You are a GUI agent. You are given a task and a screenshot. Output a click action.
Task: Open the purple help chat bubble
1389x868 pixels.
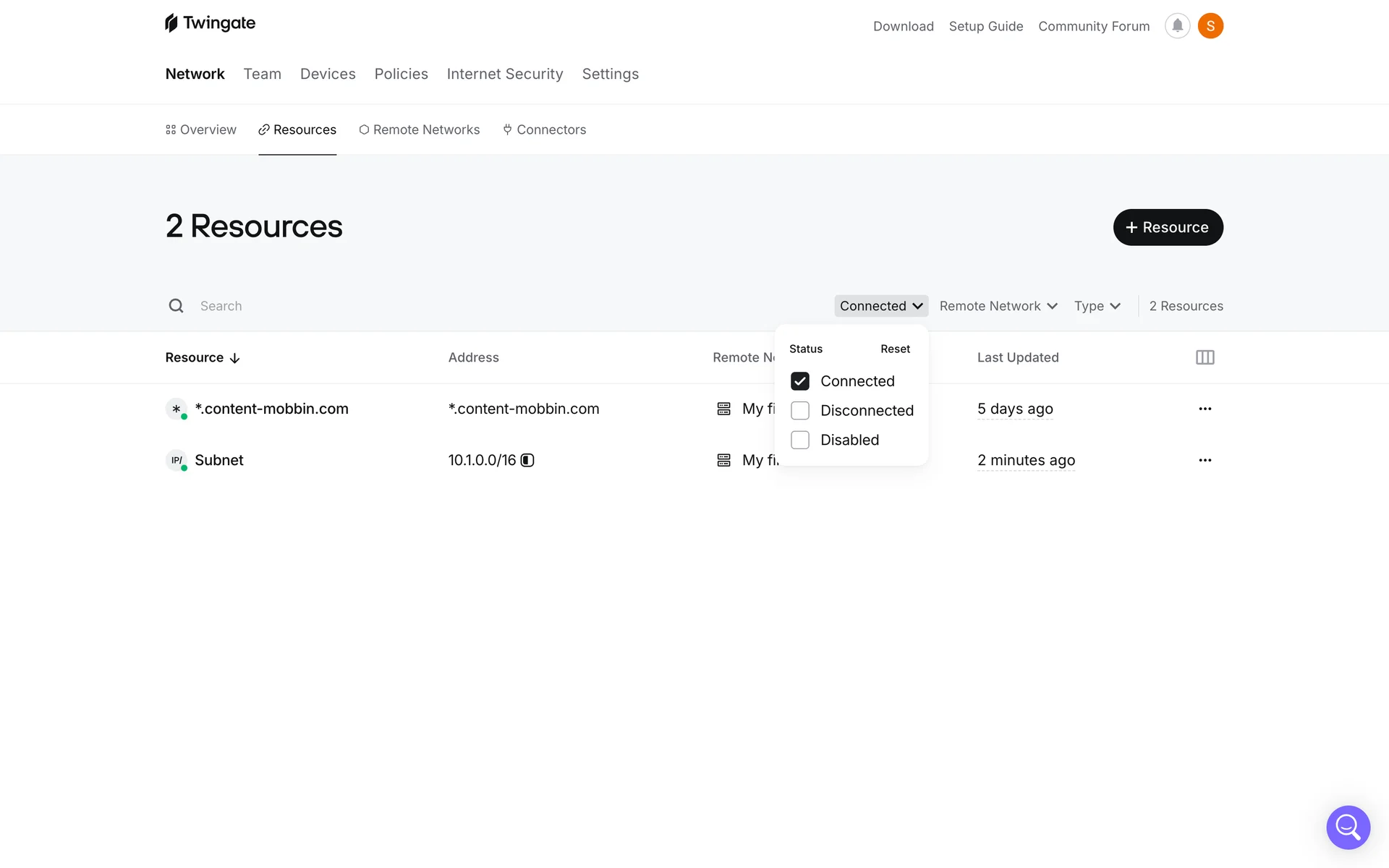point(1348,827)
